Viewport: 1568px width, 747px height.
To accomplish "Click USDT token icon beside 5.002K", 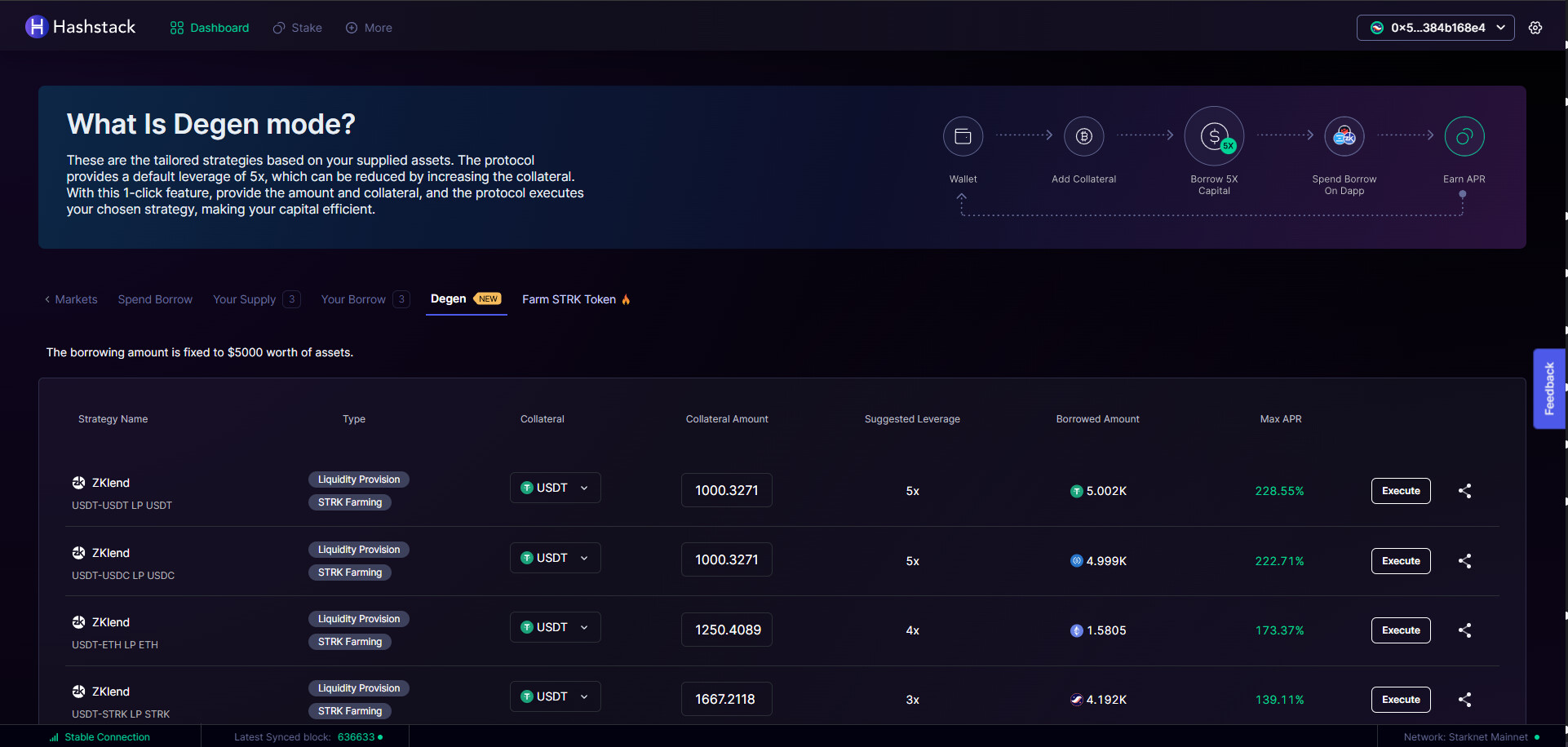I will [x=1077, y=491].
